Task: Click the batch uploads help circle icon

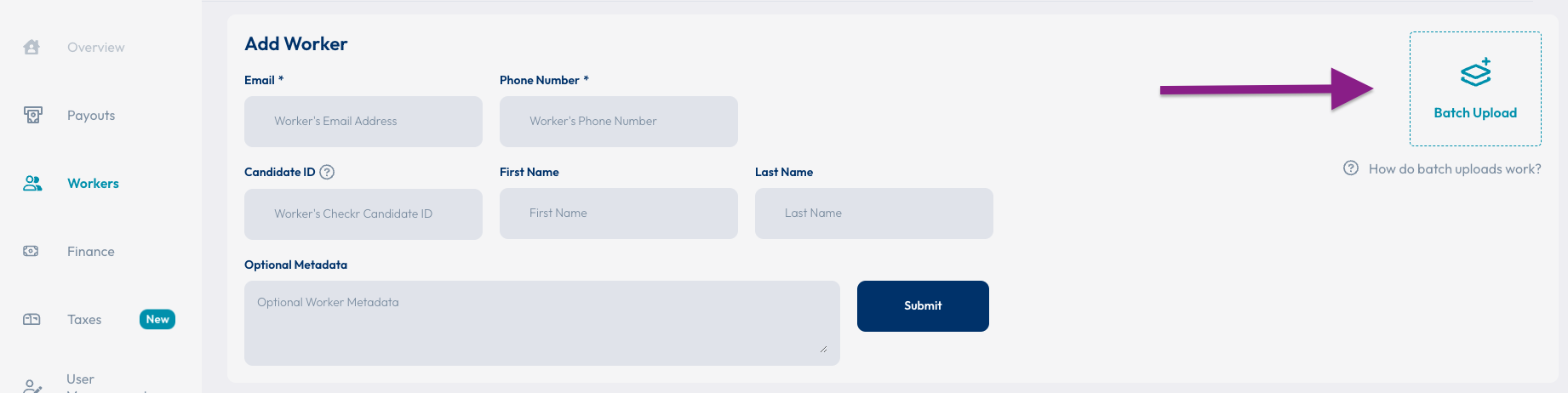Action: (1351, 168)
